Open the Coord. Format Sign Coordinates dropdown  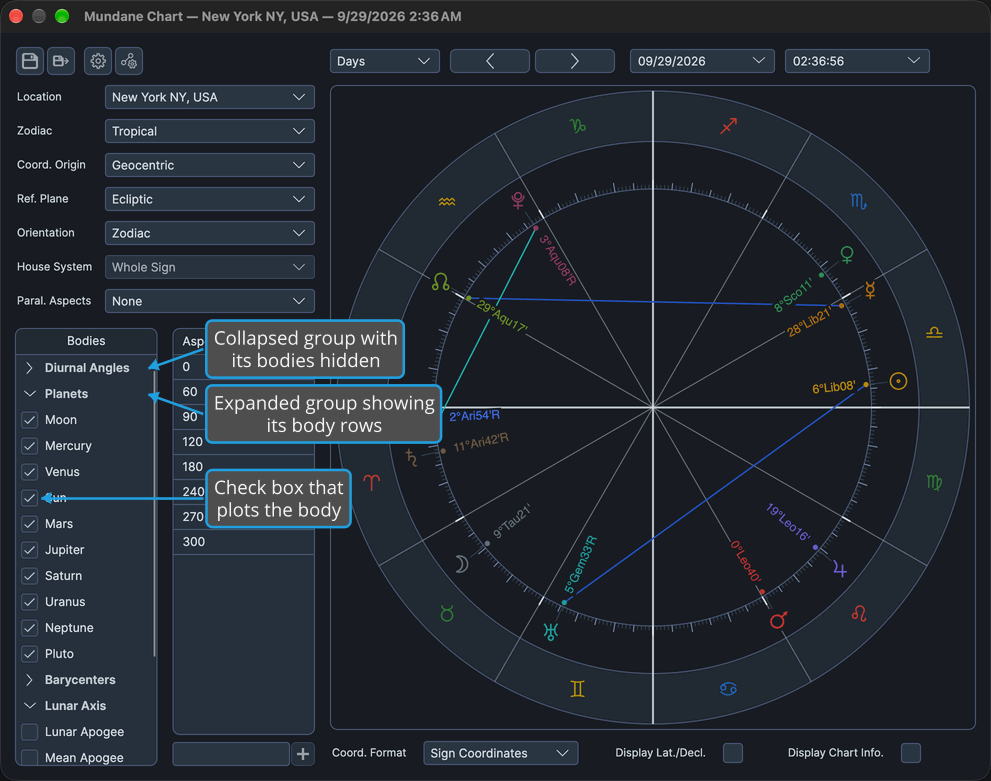coord(501,753)
